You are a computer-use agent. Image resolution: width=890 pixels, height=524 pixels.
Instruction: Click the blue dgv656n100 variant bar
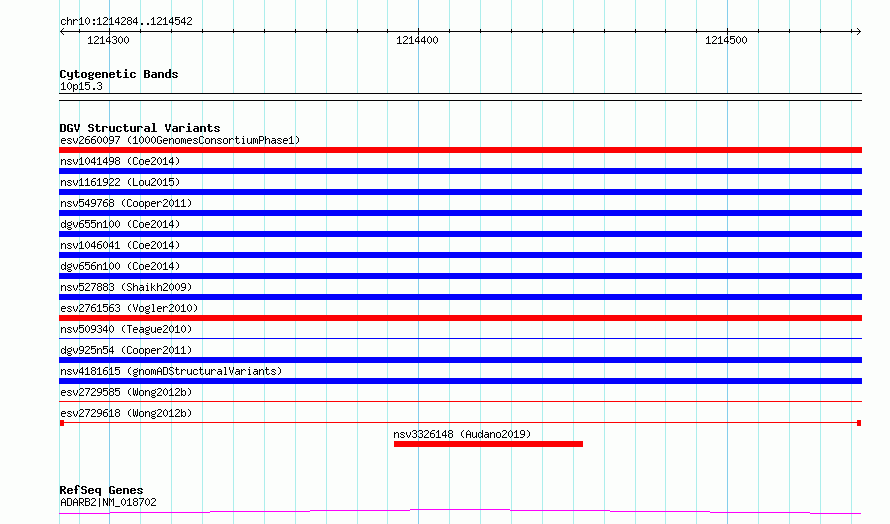(460, 276)
